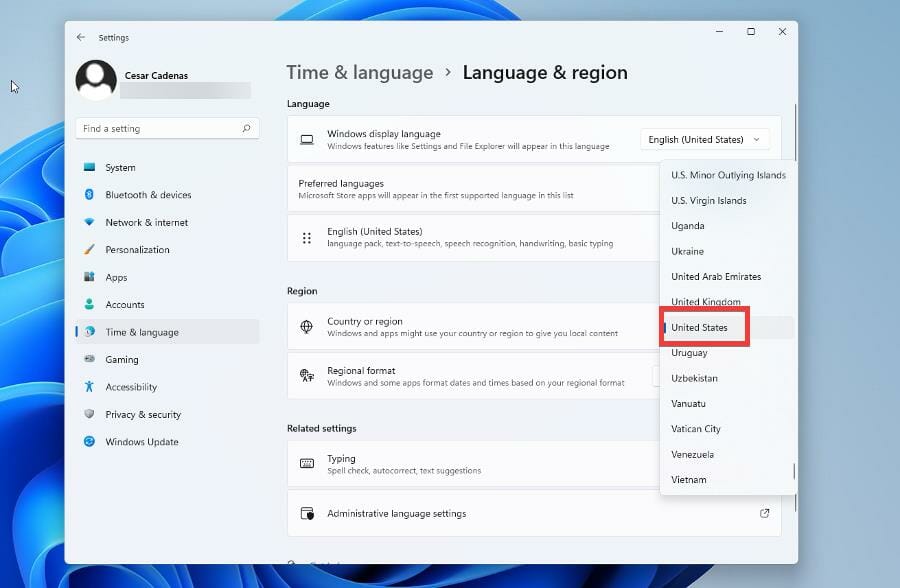Open Windows Update page
The height and width of the screenshot is (588, 900).
click(167, 442)
